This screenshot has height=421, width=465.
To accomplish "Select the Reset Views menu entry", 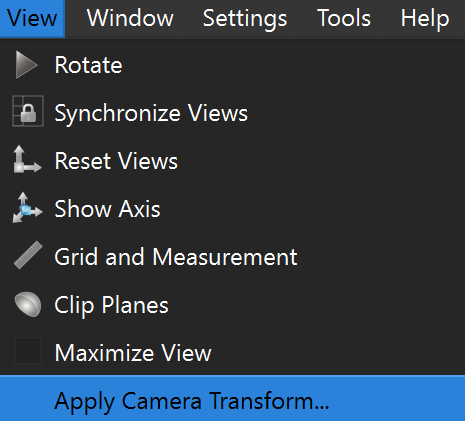I will click(116, 161).
